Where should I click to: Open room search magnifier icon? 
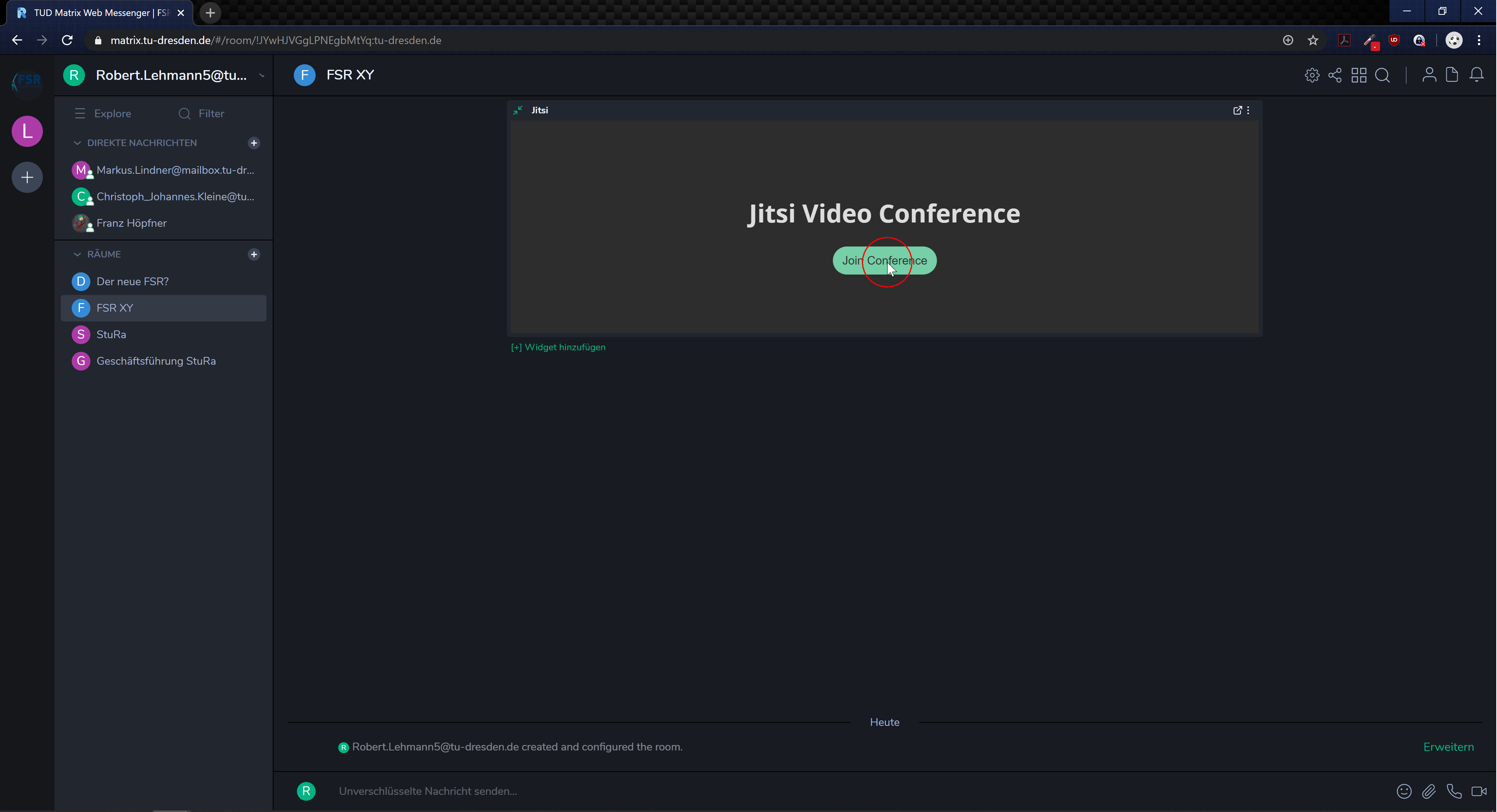point(1382,75)
